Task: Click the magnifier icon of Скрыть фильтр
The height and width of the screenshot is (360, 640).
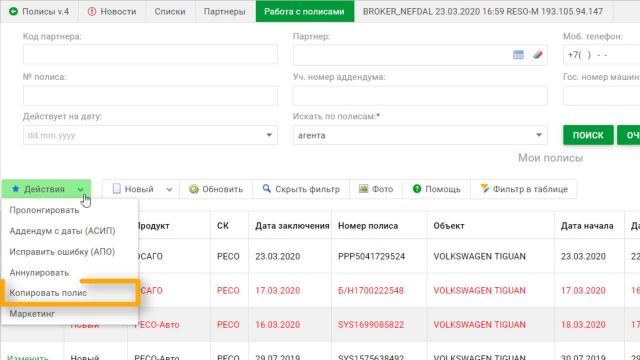Action: pyautogui.click(x=267, y=189)
